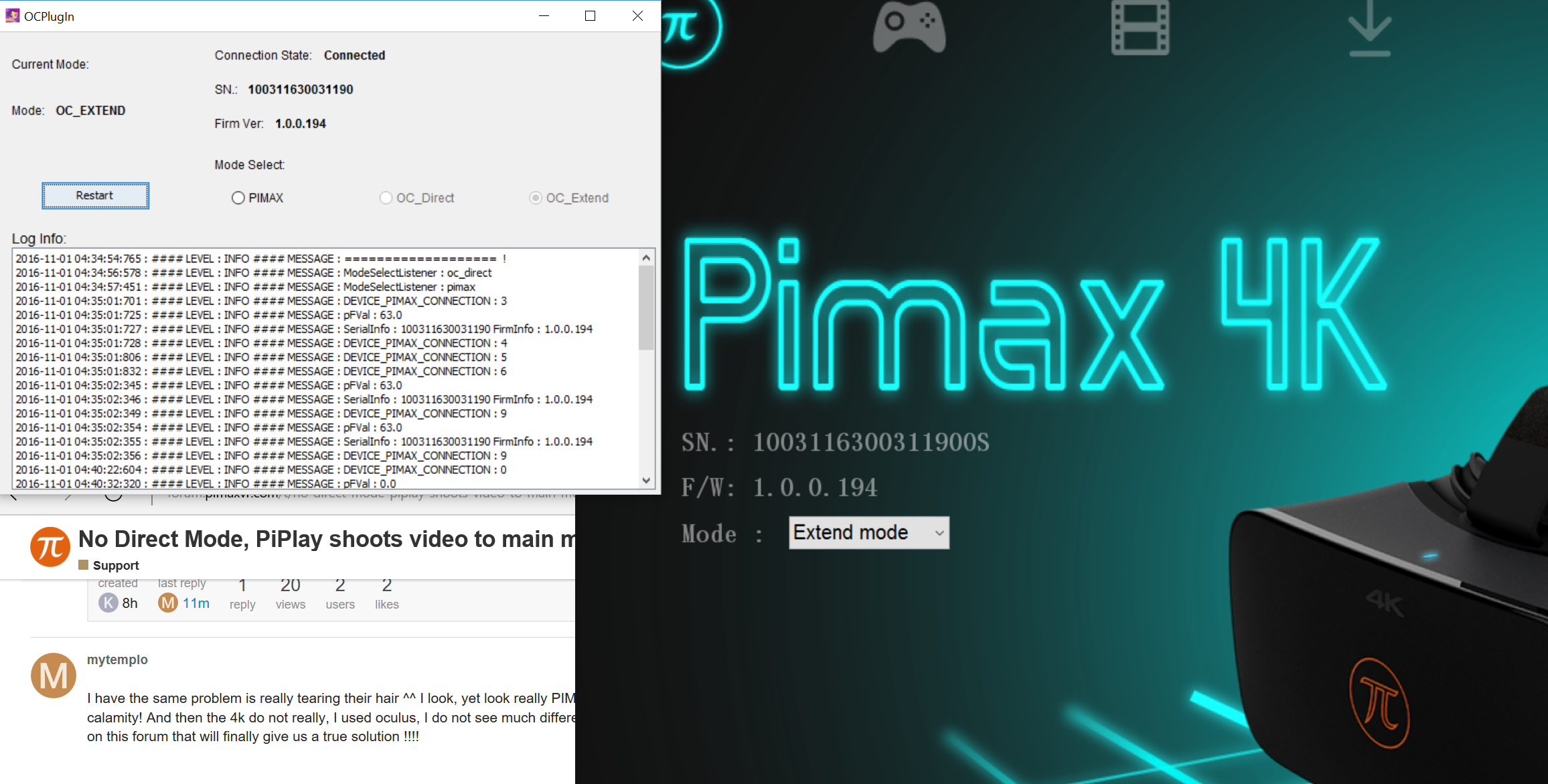This screenshot has width=1548, height=784.
Task: Click log line 'DEVICE_PIMAX_CONNECTION : 3'
Action: (261, 301)
